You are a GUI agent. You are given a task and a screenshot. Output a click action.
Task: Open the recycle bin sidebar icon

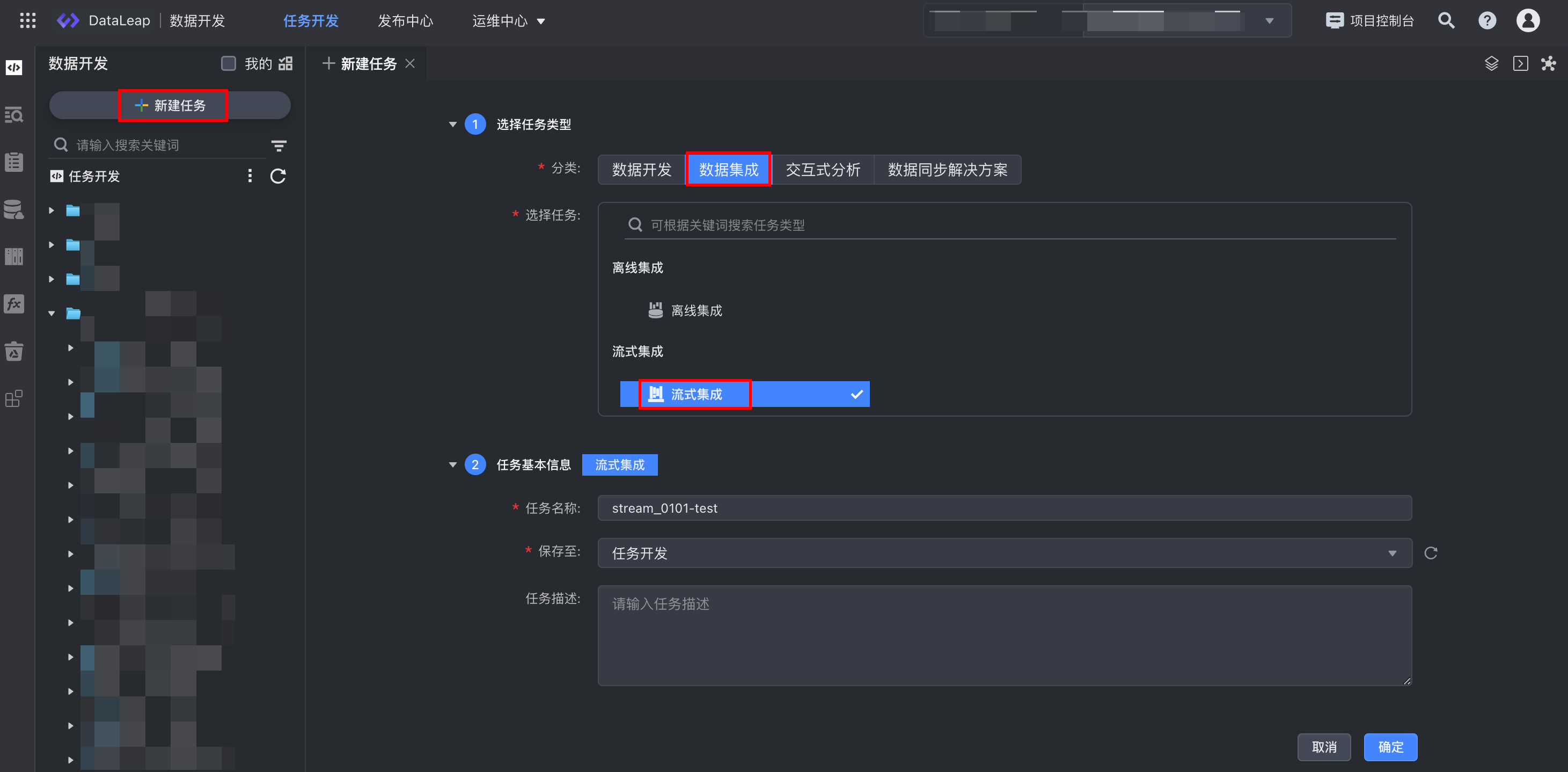point(14,351)
